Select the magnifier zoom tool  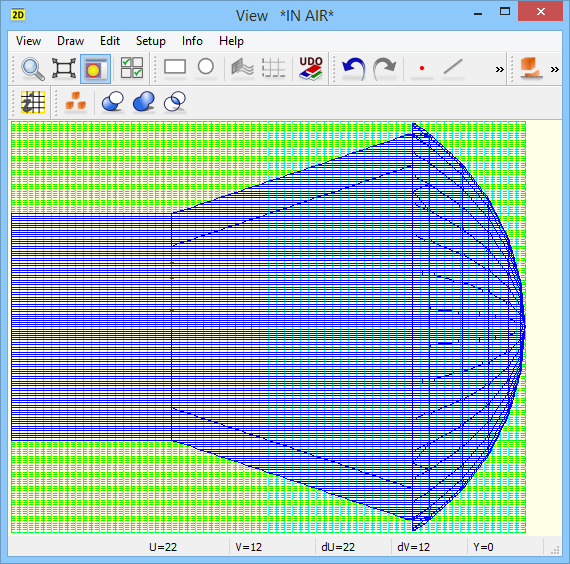tap(33, 69)
